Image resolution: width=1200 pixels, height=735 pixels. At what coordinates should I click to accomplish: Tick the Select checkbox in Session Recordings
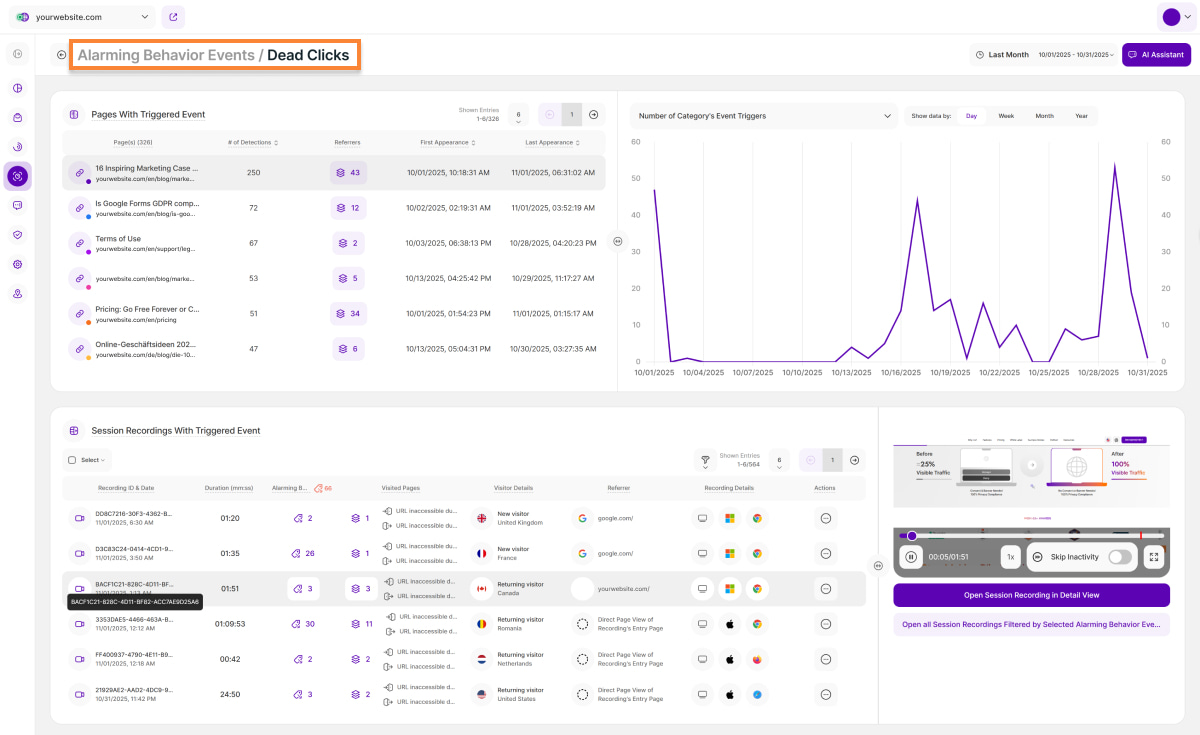click(71, 460)
